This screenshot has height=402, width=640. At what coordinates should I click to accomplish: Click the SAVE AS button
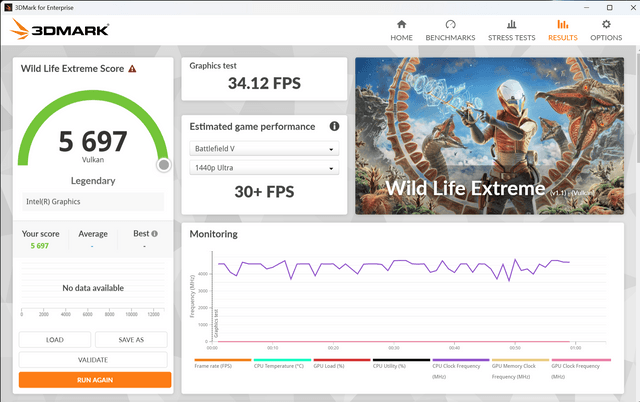(131, 340)
